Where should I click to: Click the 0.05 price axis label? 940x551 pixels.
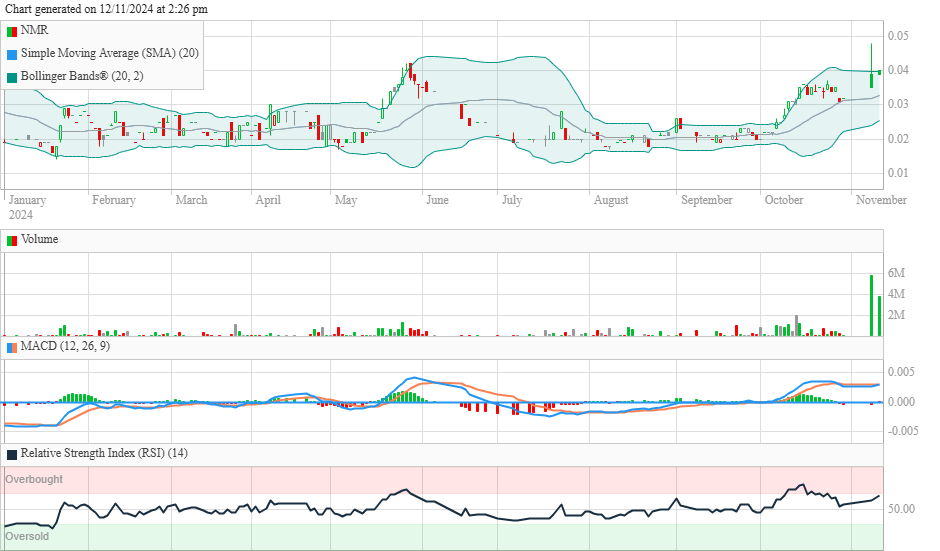pyautogui.click(x=898, y=36)
